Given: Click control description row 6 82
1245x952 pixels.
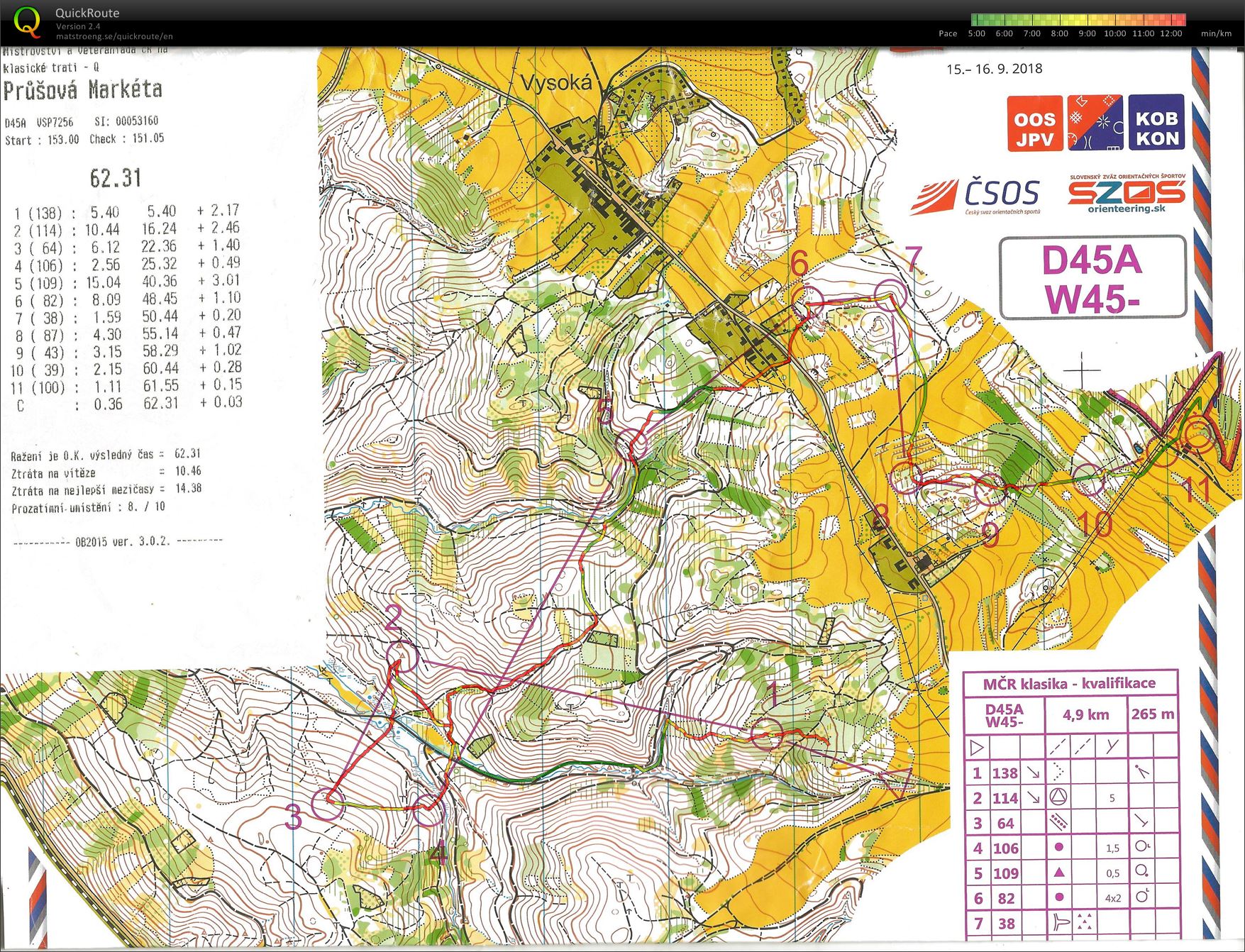Looking at the screenshot, I should point(1072,898).
